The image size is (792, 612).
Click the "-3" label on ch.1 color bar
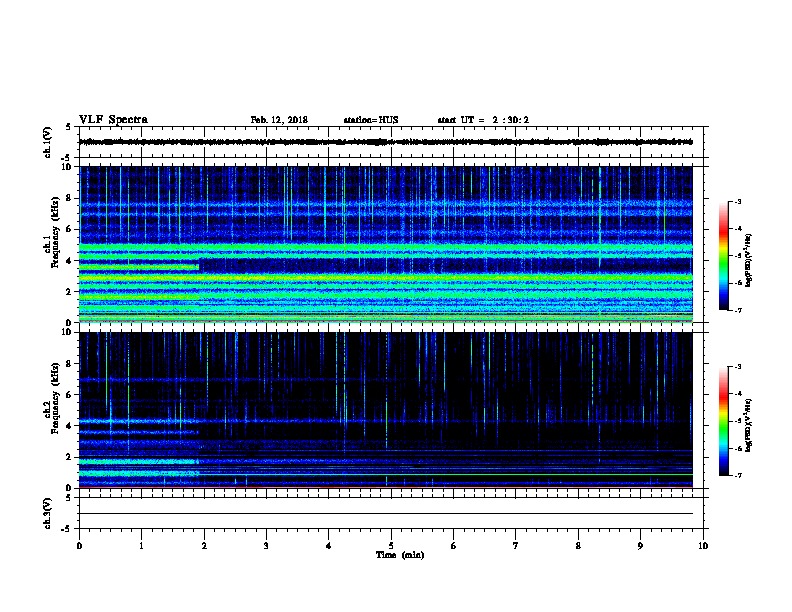click(737, 201)
